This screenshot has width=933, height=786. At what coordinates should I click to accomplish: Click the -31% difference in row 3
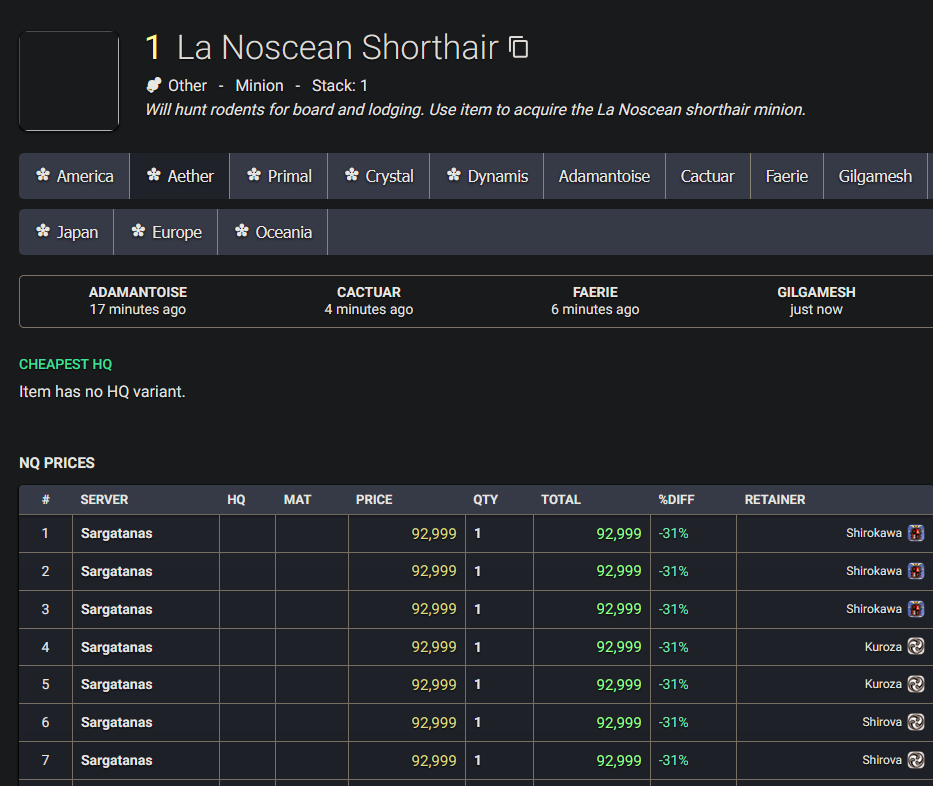click(673, 609)
